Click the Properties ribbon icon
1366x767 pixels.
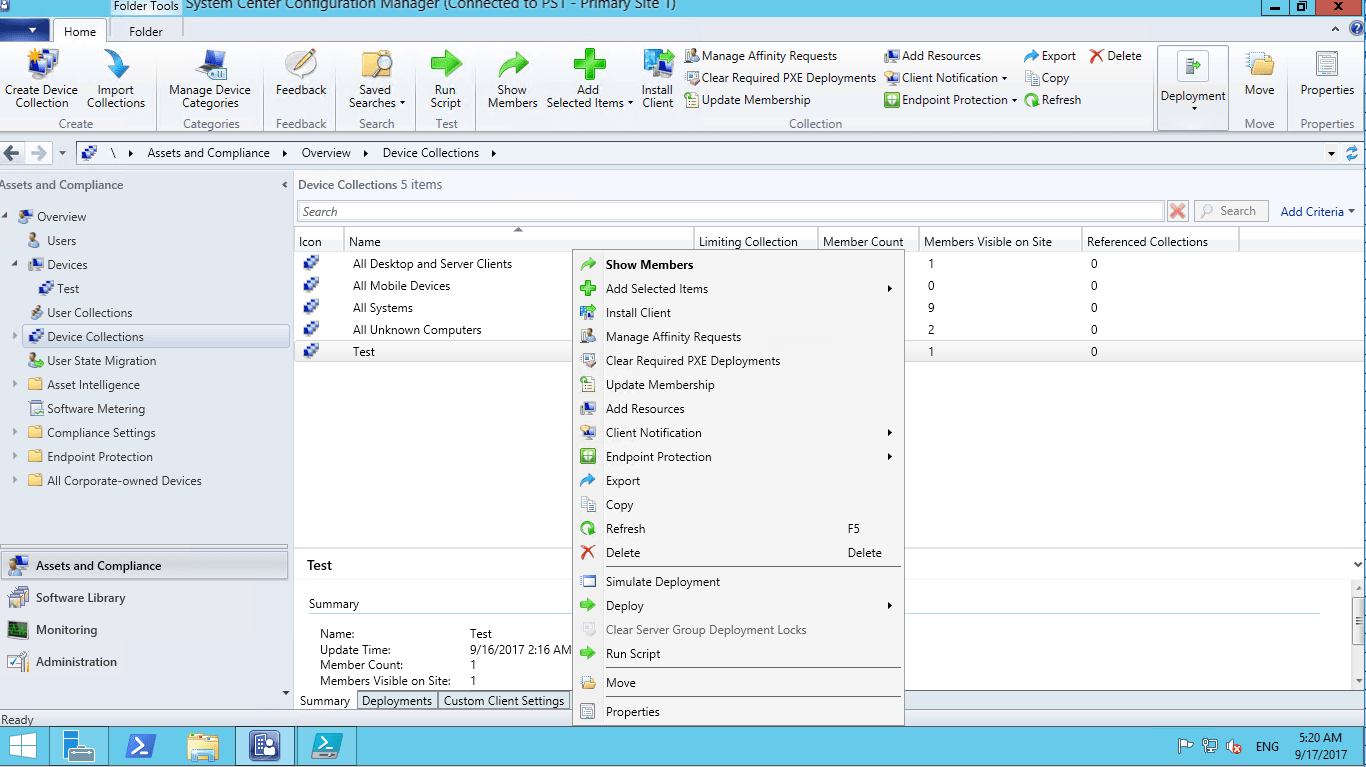coord(1327,75)
